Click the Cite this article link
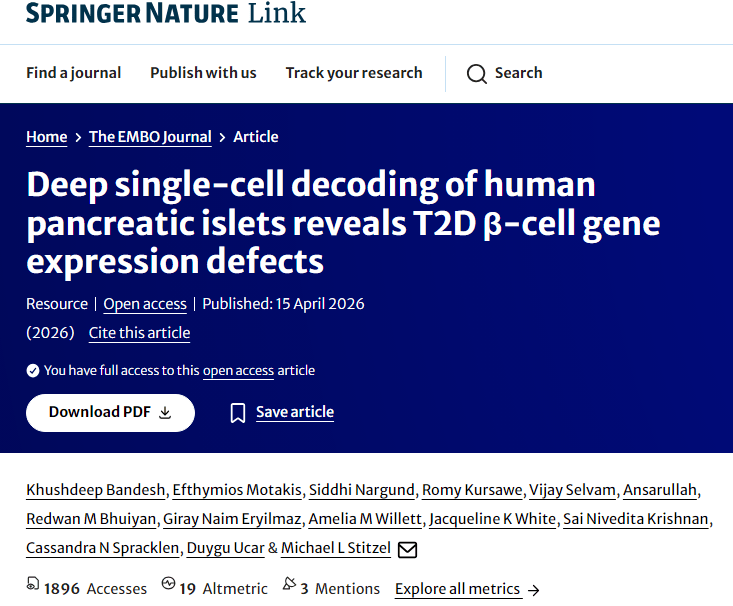The image size is (733, 606). click(139, 333)
